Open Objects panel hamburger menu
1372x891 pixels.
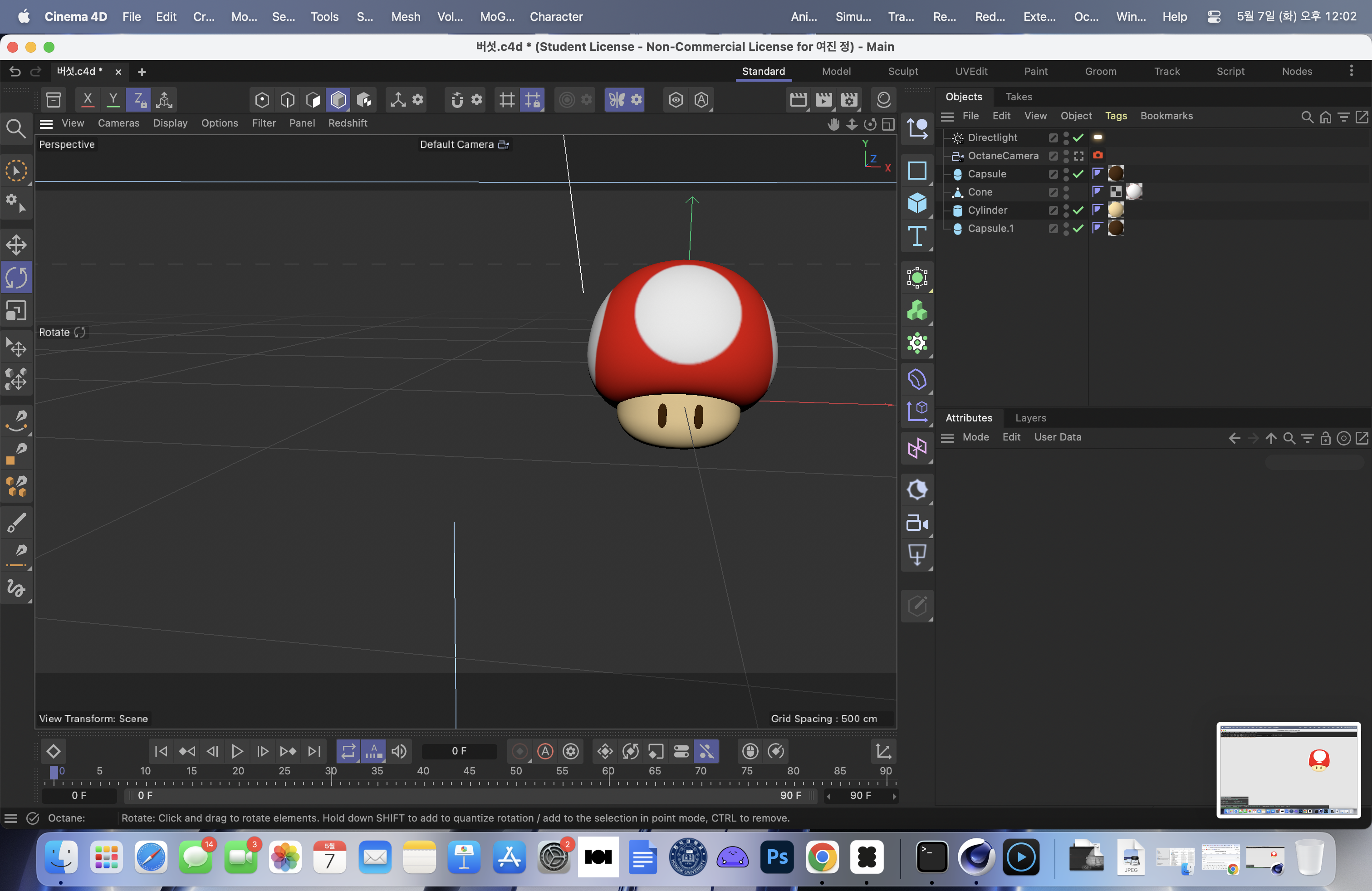pos(947,117)
